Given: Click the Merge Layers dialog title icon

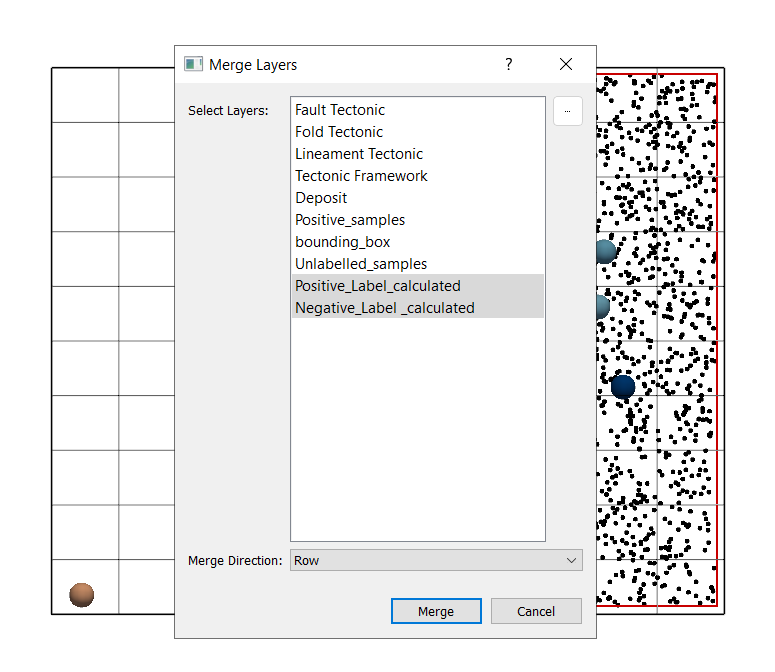Looking at the screenshot, I should click(x=193, y=64).
